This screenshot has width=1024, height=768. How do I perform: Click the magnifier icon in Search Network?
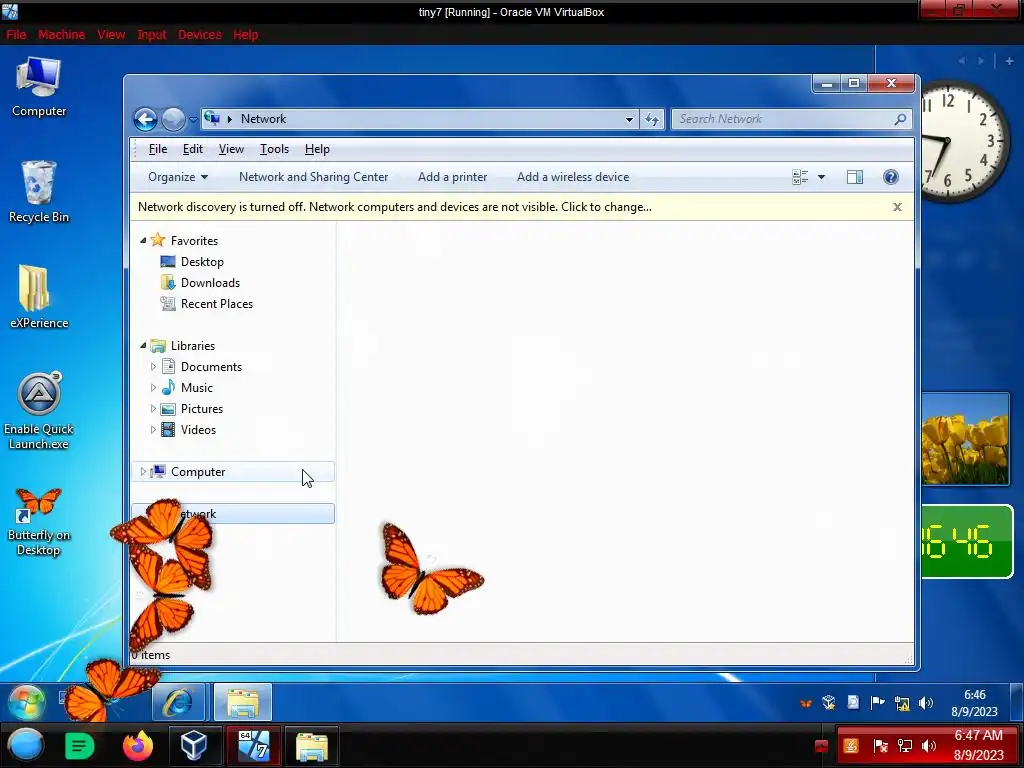[900, 119]
